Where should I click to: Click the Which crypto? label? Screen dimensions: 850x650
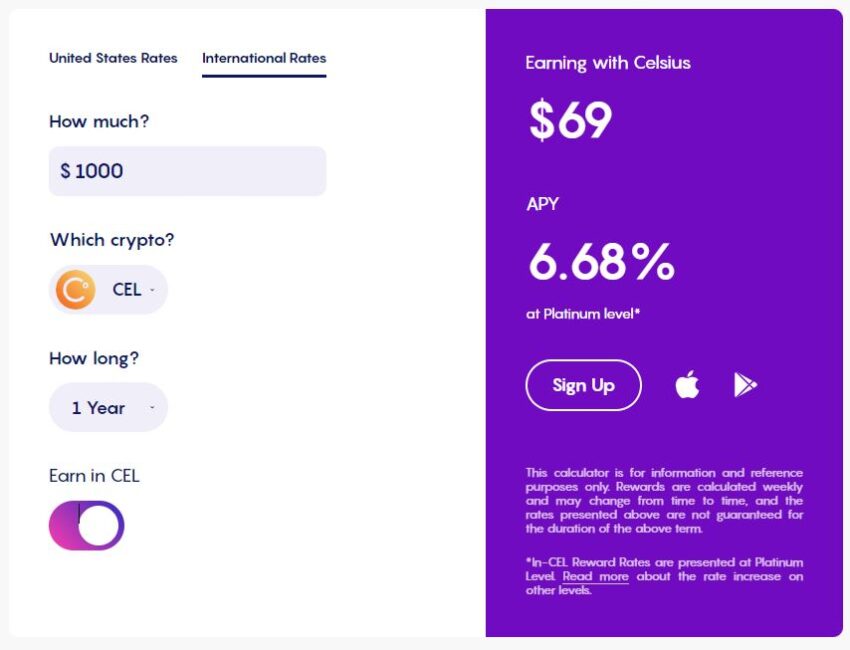coord(112,240)
